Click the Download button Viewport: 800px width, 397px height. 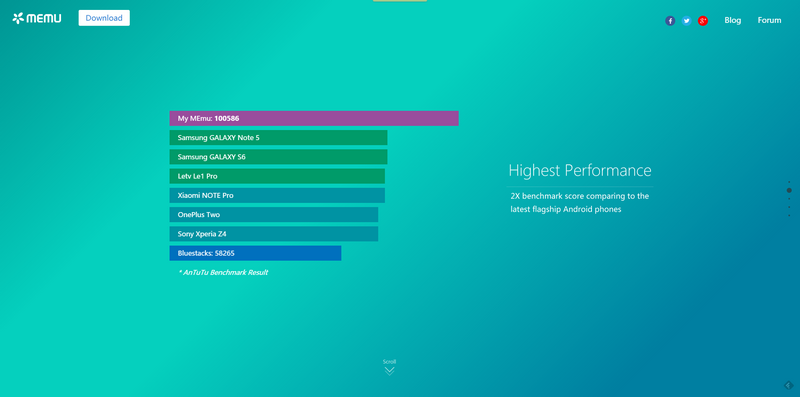point(104,18)
